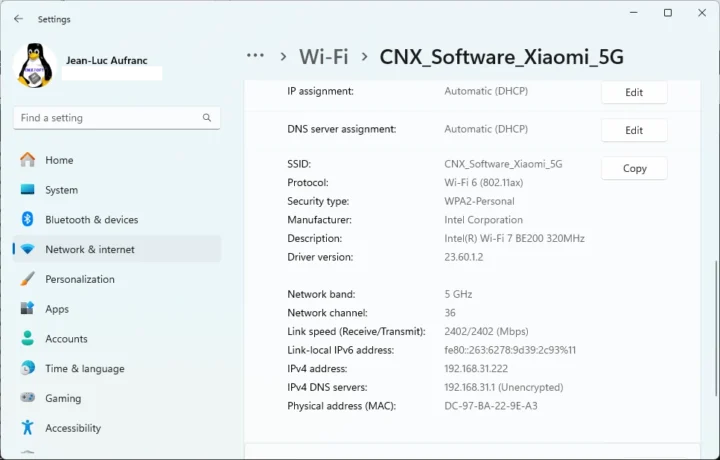Screen dimensions: 720x460
Task: Click the WPA2-Personal value
Action: point(479,201)
